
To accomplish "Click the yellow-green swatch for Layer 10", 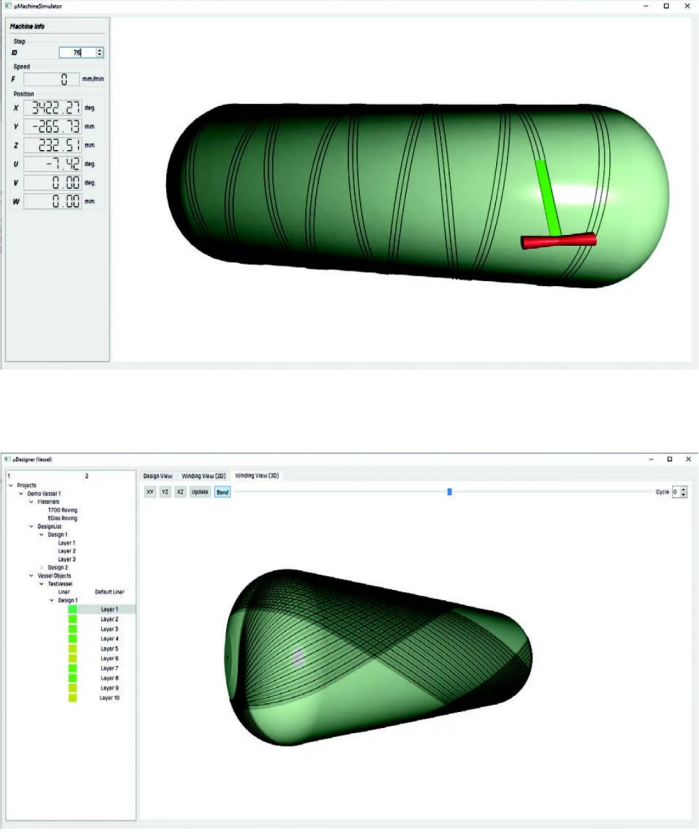I will (72, 697).
